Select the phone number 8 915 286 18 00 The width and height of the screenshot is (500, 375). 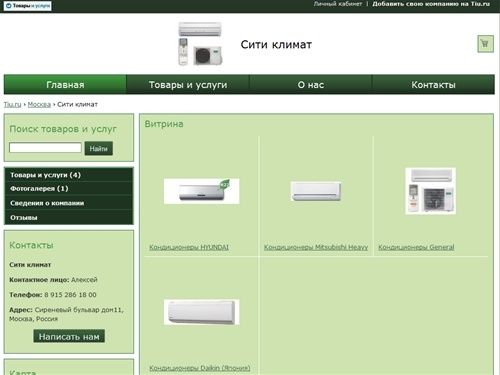70,295
